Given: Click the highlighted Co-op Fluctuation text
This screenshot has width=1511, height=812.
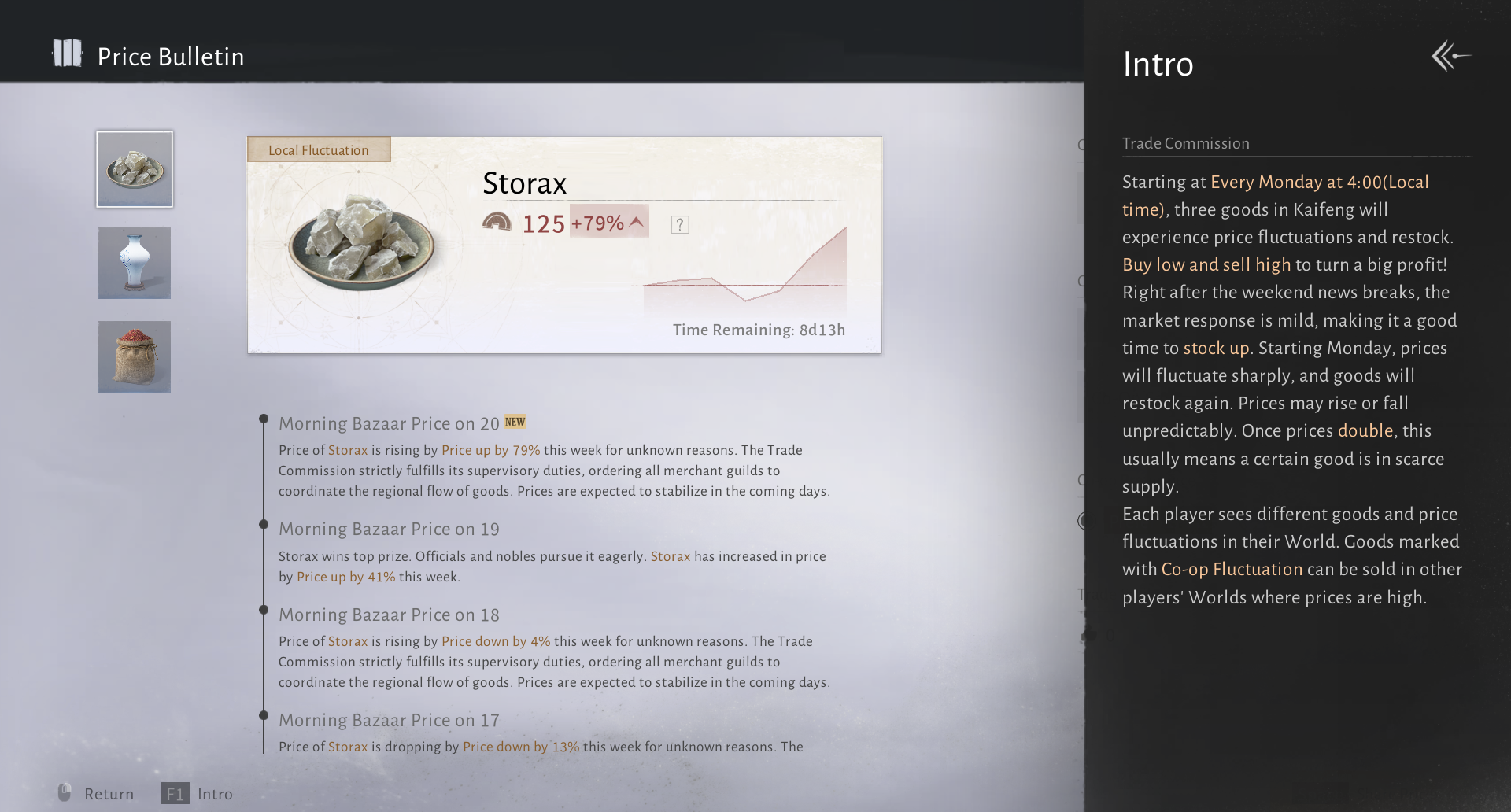Looking at the screenshot, I should point(1232,569).
